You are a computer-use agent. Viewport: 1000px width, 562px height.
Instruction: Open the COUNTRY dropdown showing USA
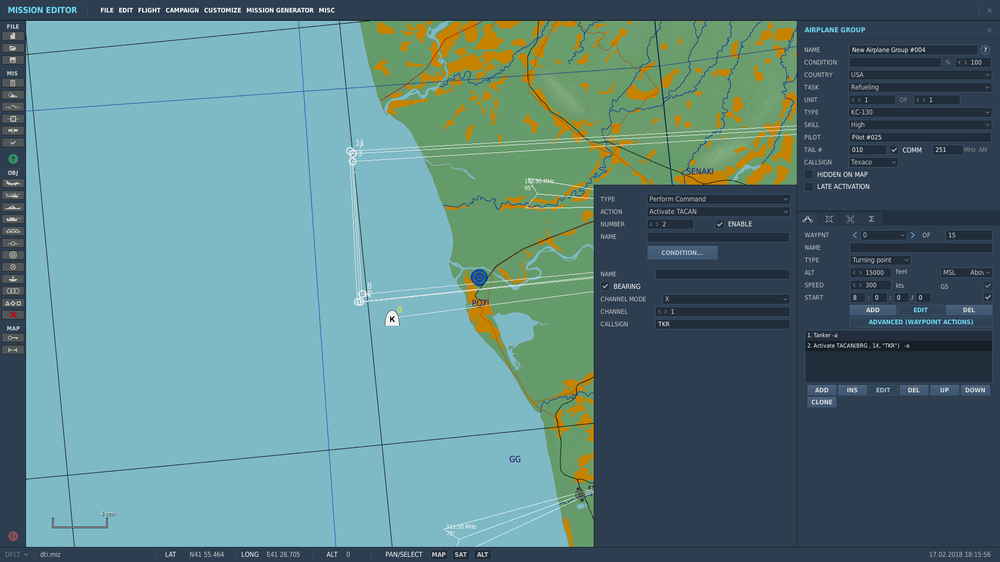point(920,75)
